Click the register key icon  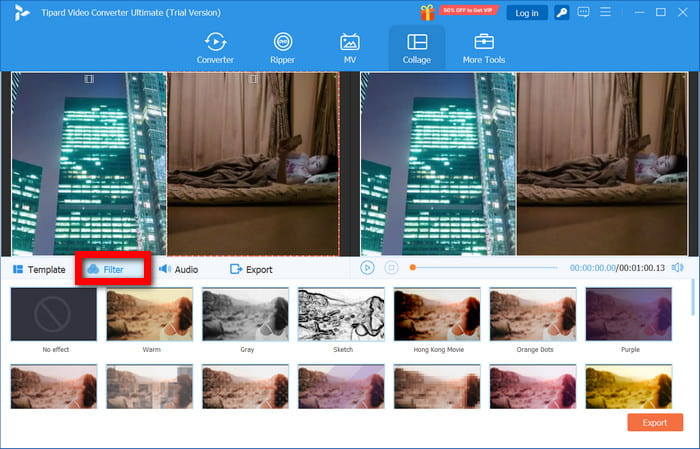click(x=562, y=13)
